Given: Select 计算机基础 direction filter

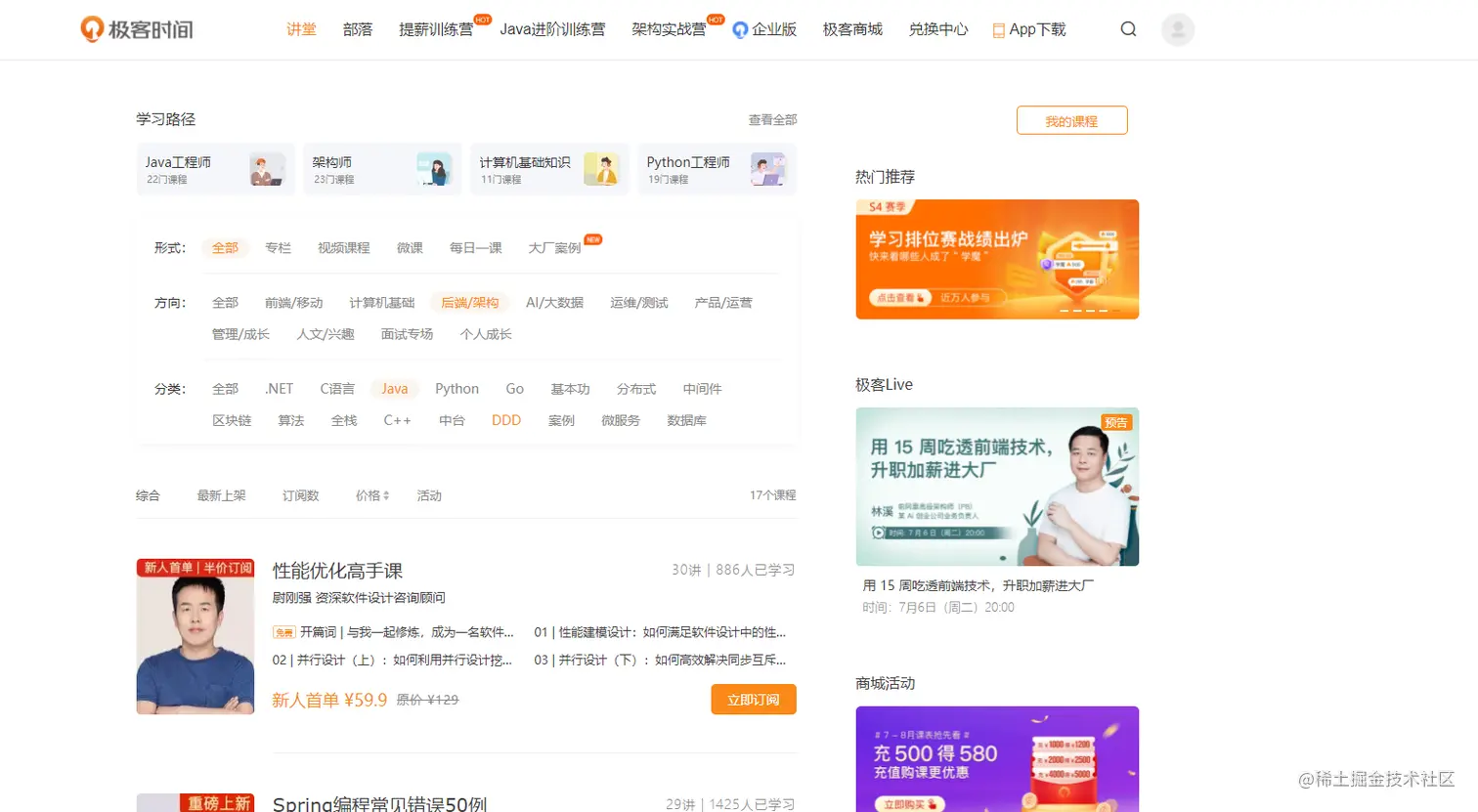Looking at the screenshot, I should pos(381,303).
